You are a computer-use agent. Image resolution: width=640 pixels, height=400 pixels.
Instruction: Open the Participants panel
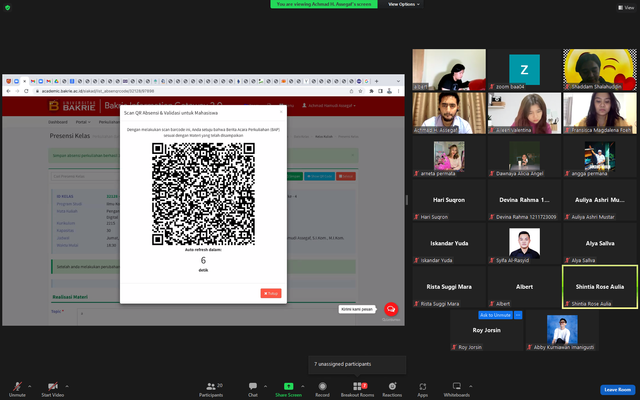(x=211, y=389)
